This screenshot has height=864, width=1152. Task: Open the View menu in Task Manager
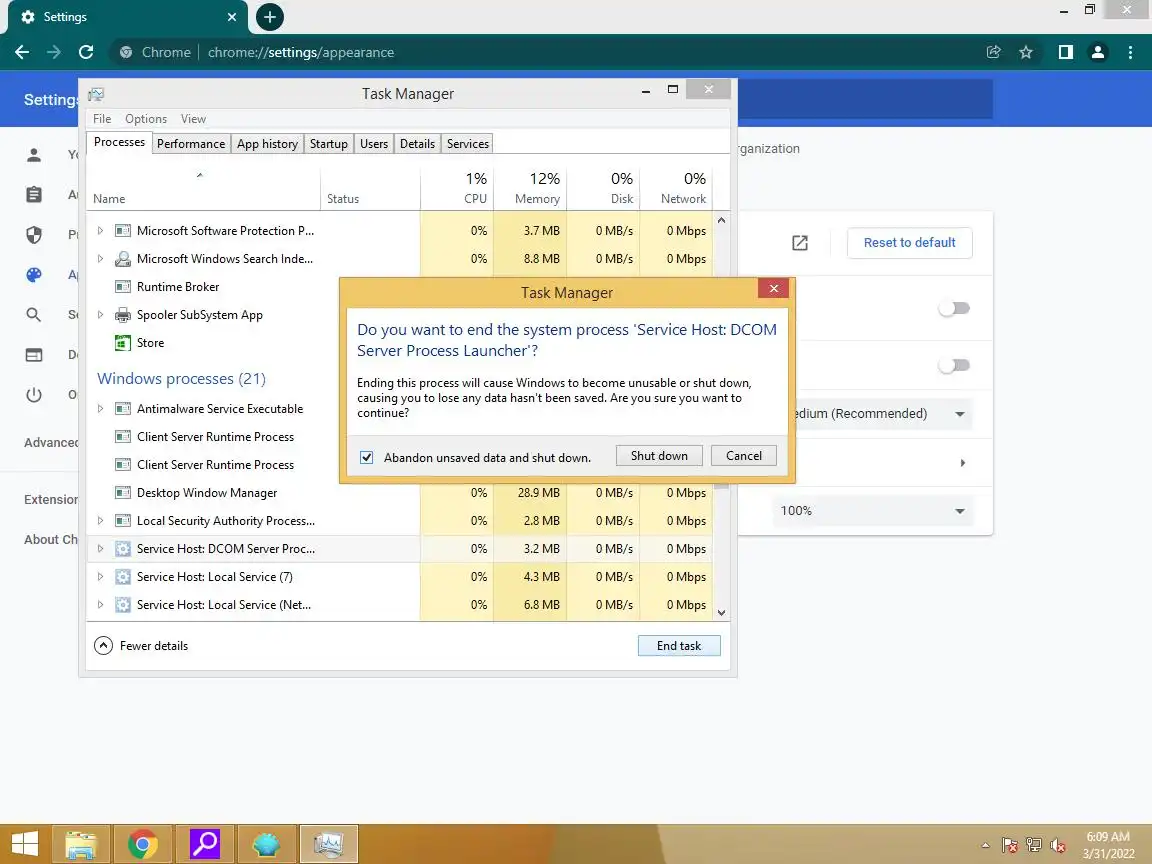click(x=193, y=119)
